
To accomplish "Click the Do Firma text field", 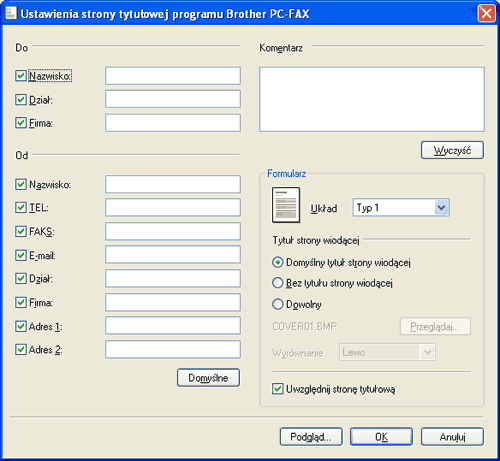I will [x=173, y=123].
